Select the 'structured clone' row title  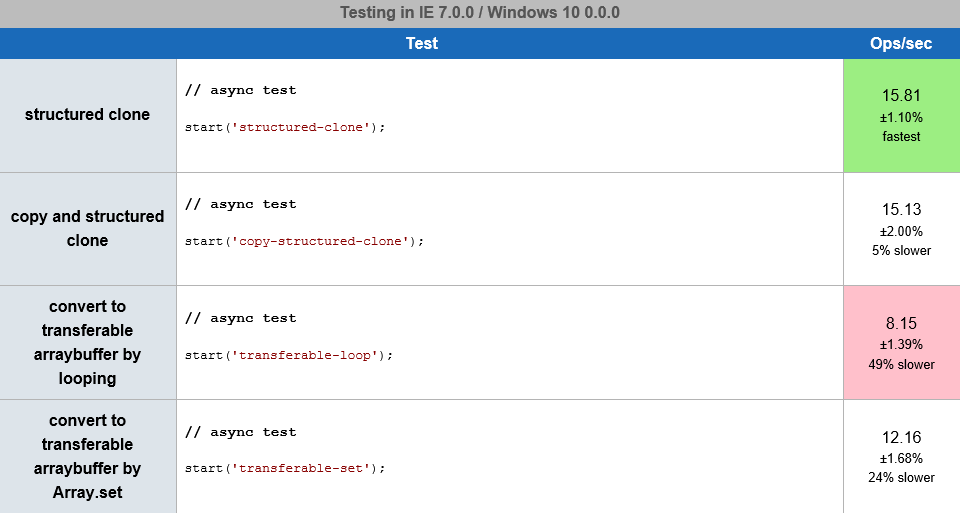tap(87, 114)
